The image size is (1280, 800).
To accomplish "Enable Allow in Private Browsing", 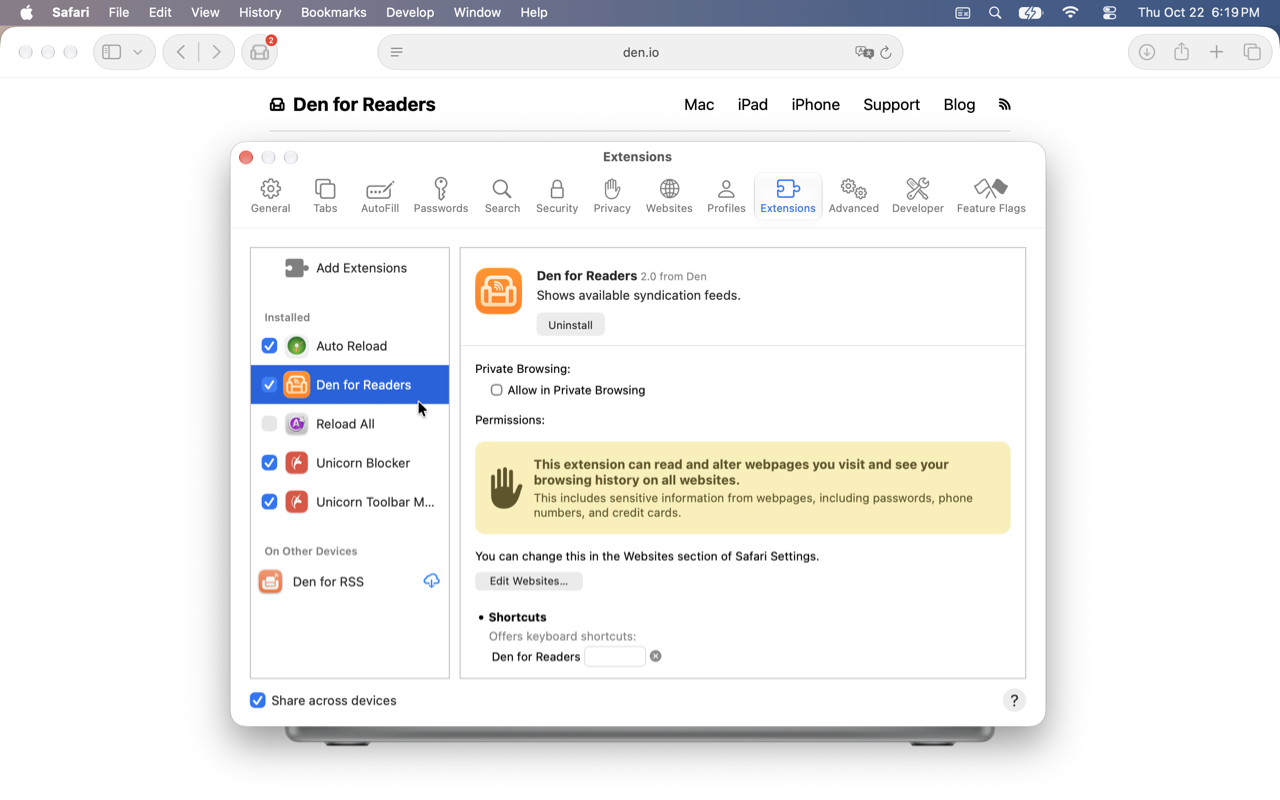I will point(496,390).
